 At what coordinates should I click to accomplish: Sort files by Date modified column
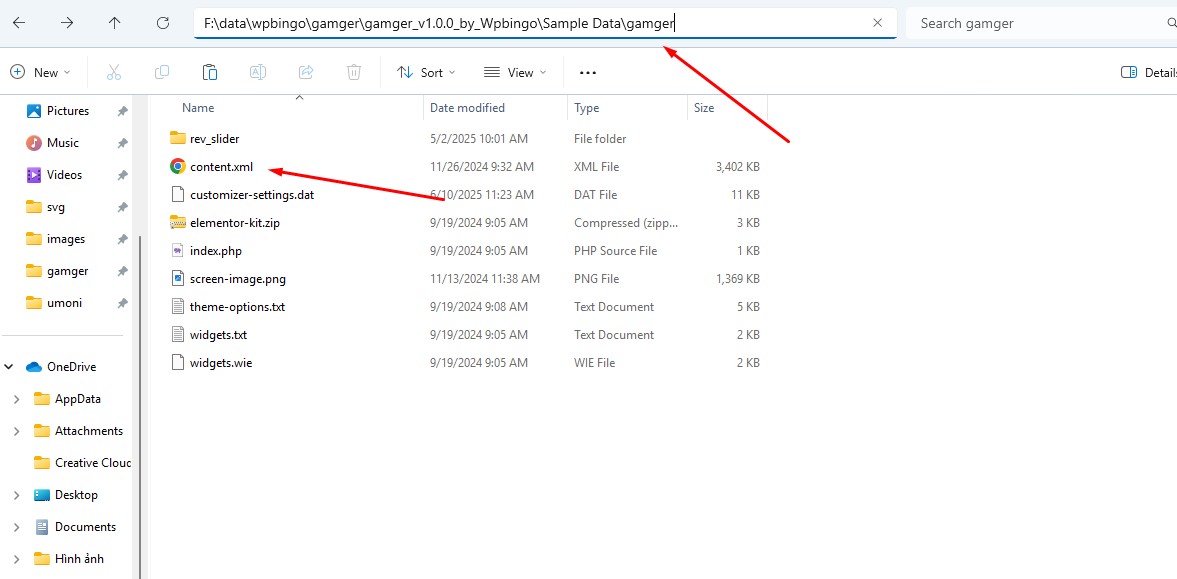click(467, 108)
